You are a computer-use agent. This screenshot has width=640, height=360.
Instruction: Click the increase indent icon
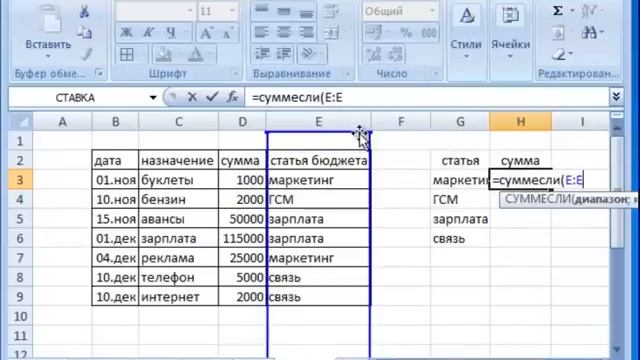tap(284, 54)
